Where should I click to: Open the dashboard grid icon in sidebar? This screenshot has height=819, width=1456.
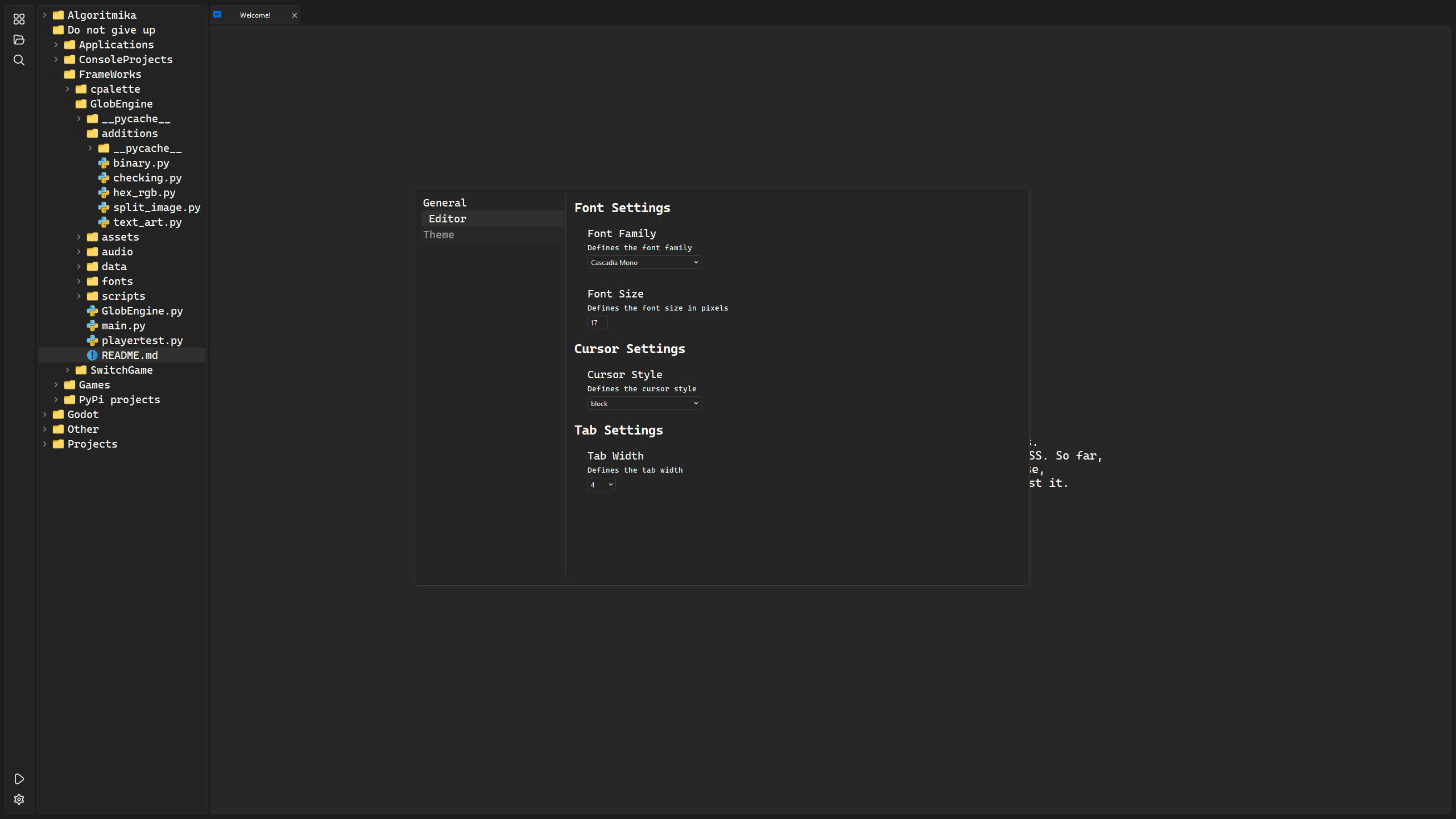[x=19, y=19]
